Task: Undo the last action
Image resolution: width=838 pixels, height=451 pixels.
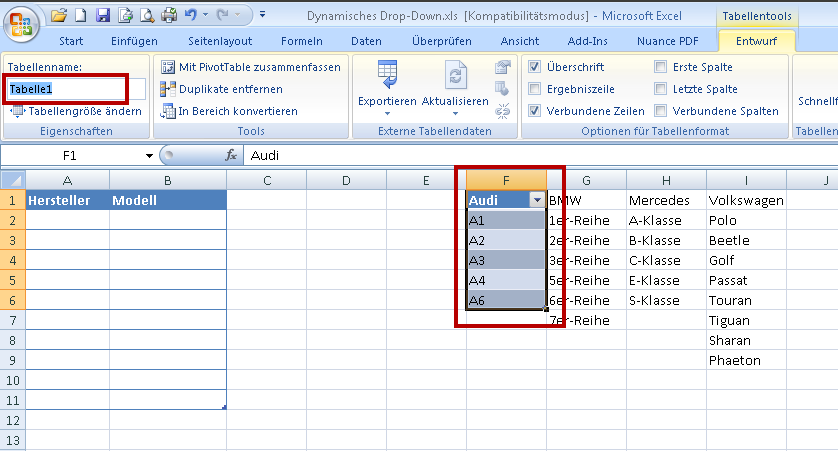Action: point(191,15)
